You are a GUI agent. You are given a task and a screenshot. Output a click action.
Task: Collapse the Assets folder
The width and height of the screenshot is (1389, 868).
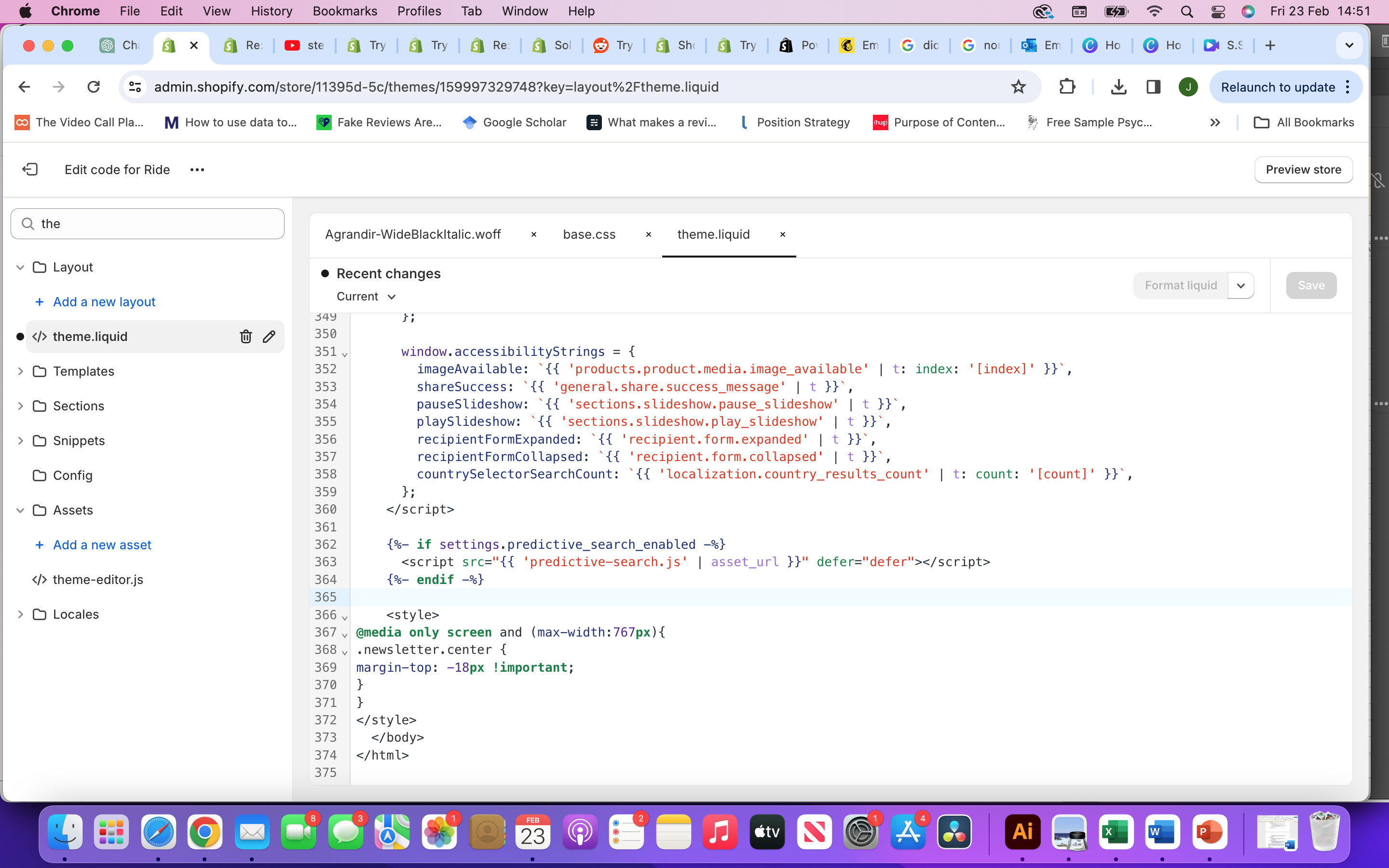21,510
